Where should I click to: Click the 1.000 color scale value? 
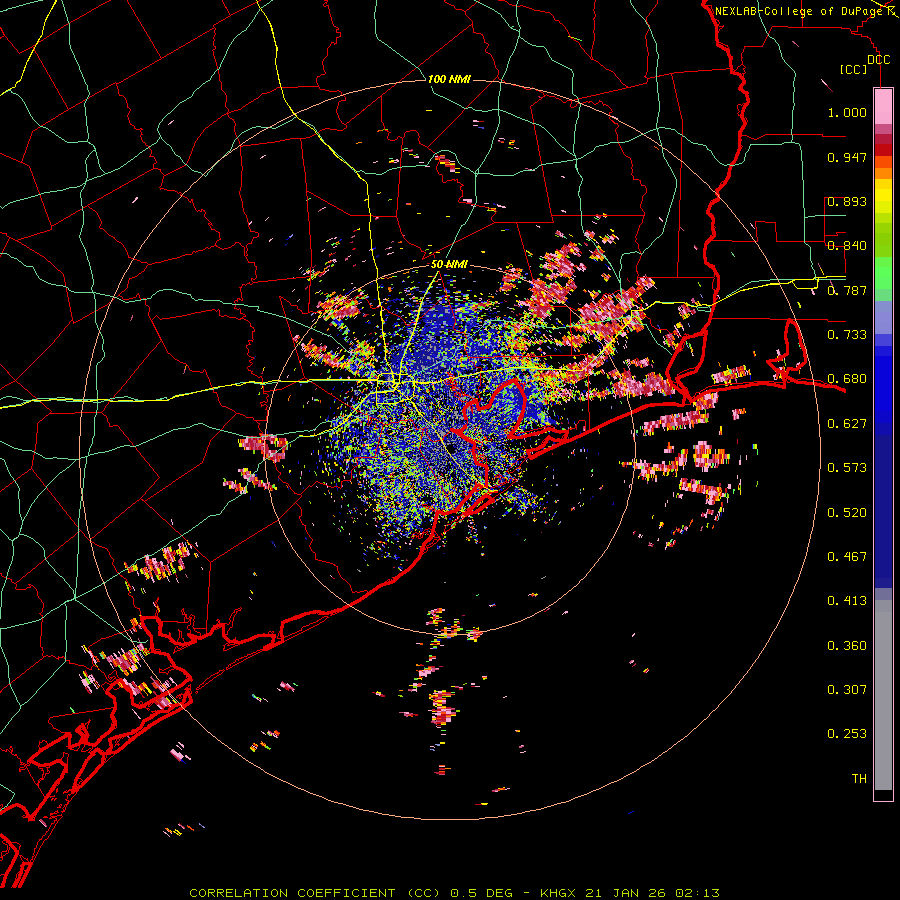click(x=847, y=112)
